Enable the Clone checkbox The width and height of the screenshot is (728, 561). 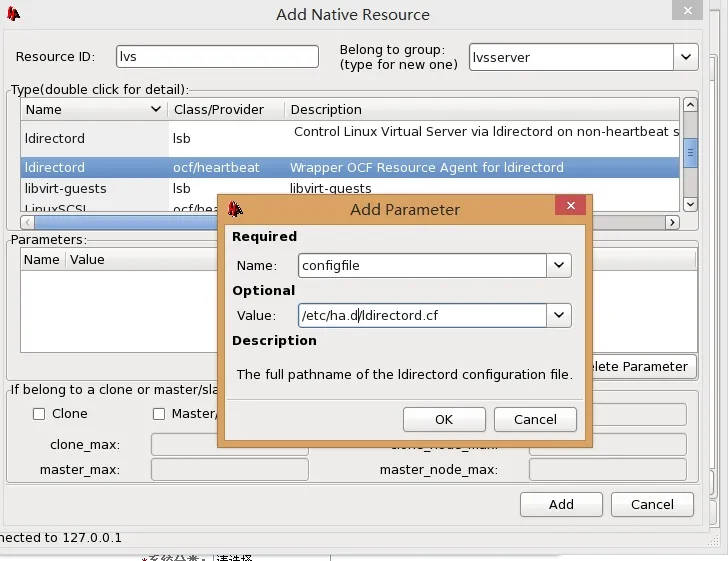coord(39,414)
